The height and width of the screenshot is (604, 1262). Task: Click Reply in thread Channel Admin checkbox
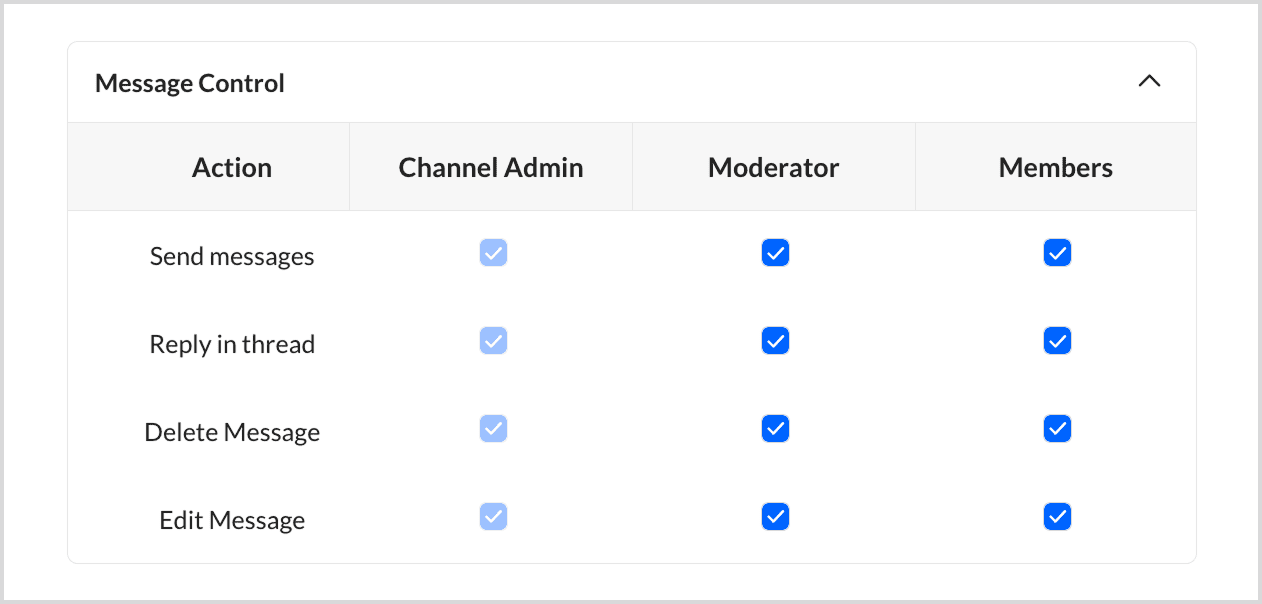pos(493,341)
